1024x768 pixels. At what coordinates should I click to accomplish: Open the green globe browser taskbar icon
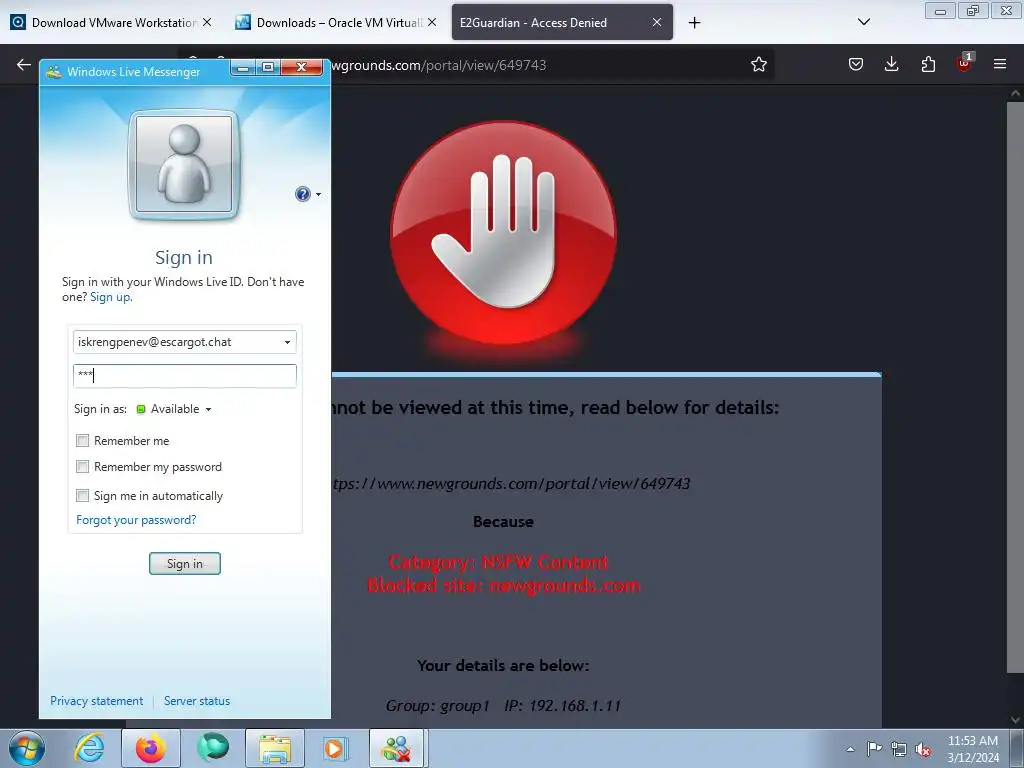click(213, 748)
